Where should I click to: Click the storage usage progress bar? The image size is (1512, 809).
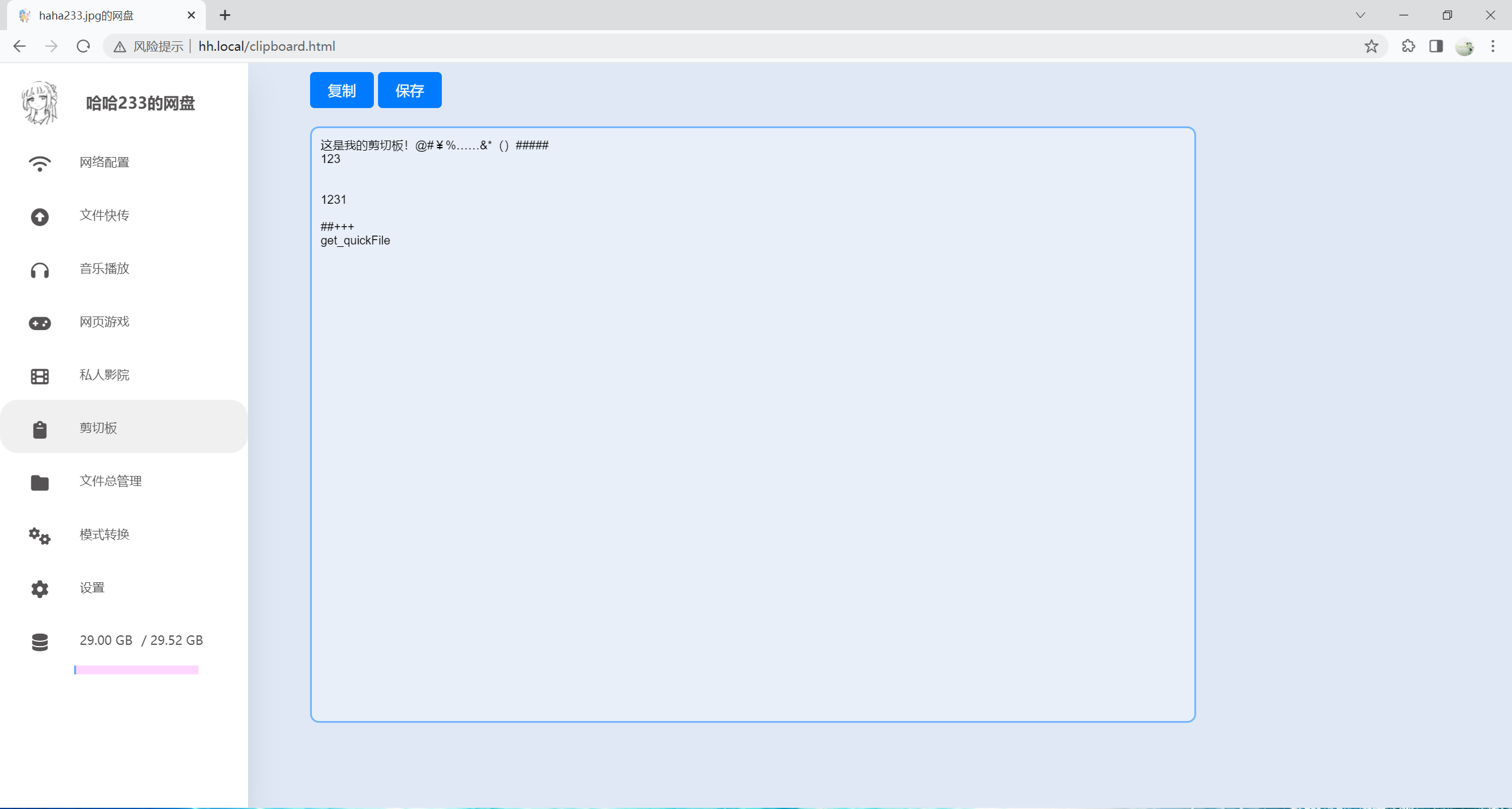click(136, 670)
